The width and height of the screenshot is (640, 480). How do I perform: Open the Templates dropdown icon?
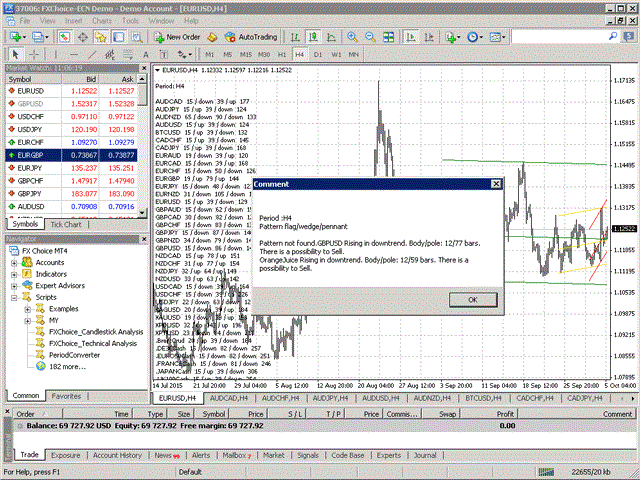497,37
